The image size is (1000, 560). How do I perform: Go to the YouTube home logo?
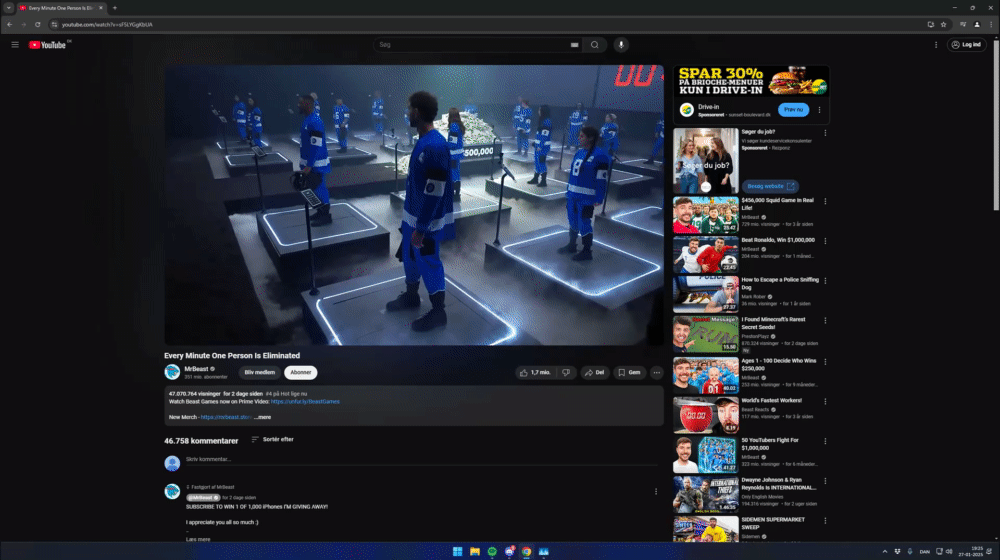tap(48, 45)
